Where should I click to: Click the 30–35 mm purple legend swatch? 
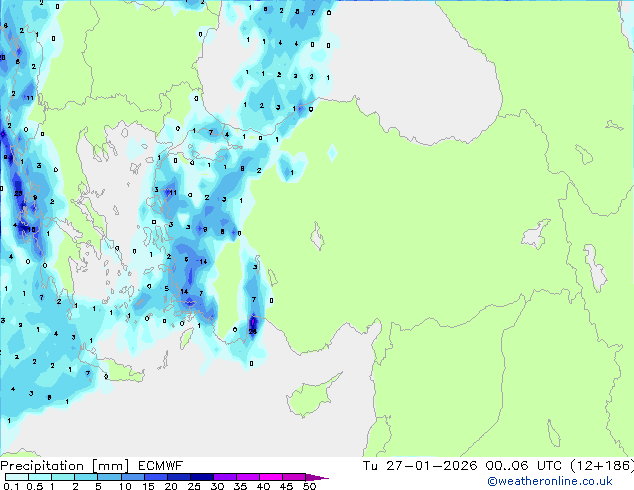coord(224,477)
